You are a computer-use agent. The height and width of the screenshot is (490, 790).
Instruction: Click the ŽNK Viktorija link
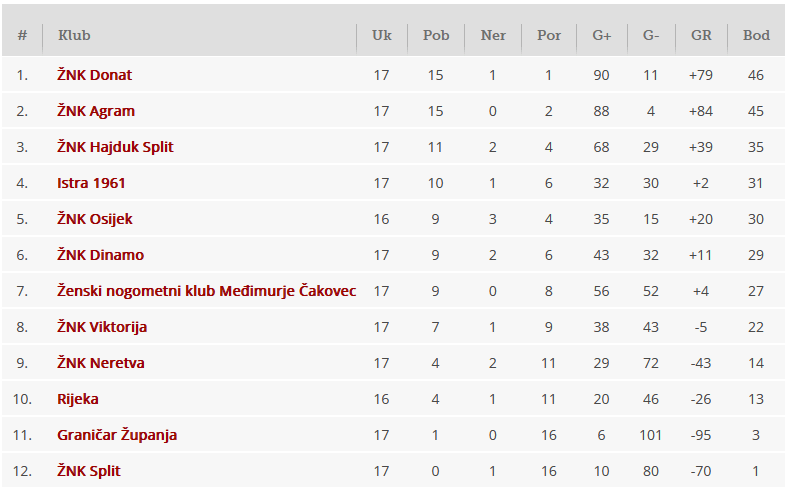click(x=102, y=327)
